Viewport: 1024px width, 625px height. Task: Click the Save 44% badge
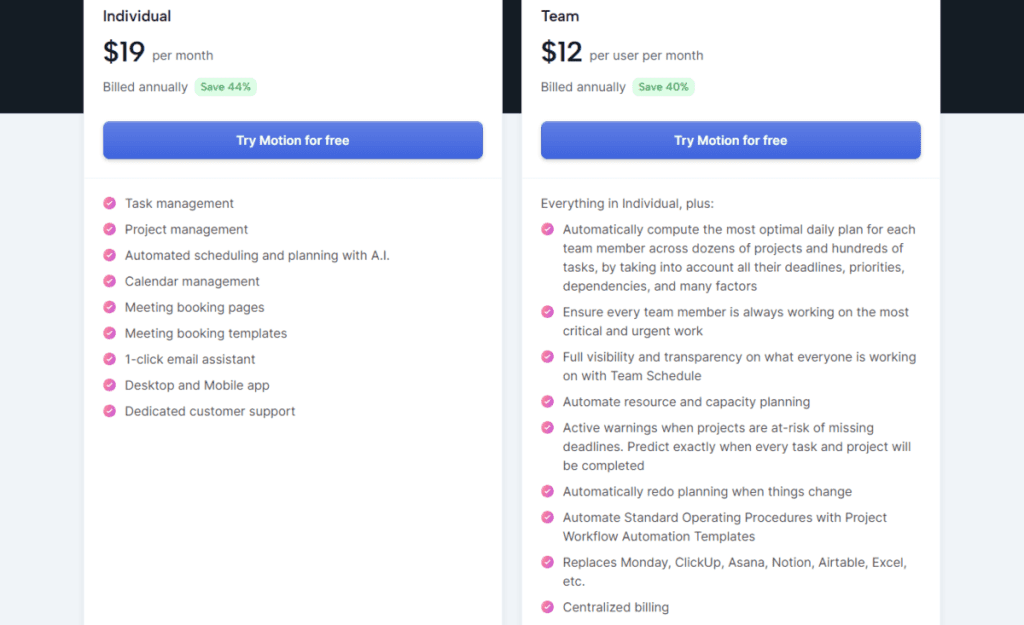(x=225, y=87)
